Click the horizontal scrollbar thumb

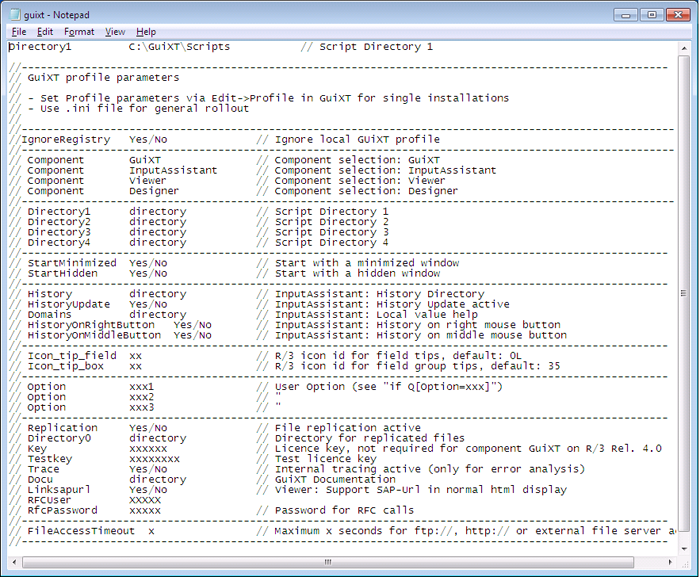(328, 562)
